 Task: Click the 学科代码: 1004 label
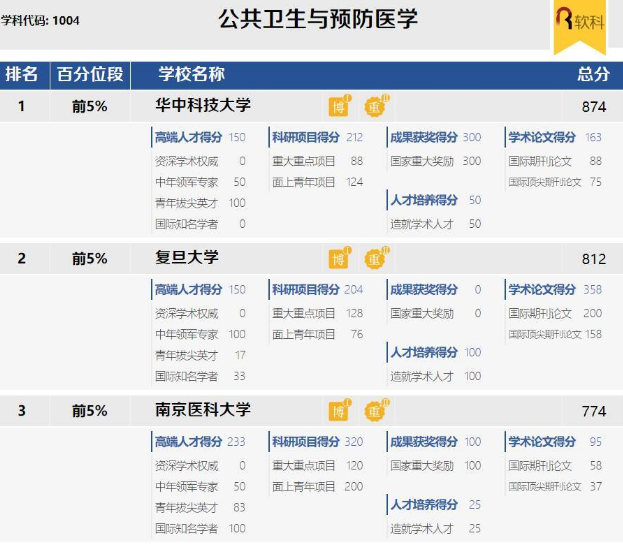point(40,20)
